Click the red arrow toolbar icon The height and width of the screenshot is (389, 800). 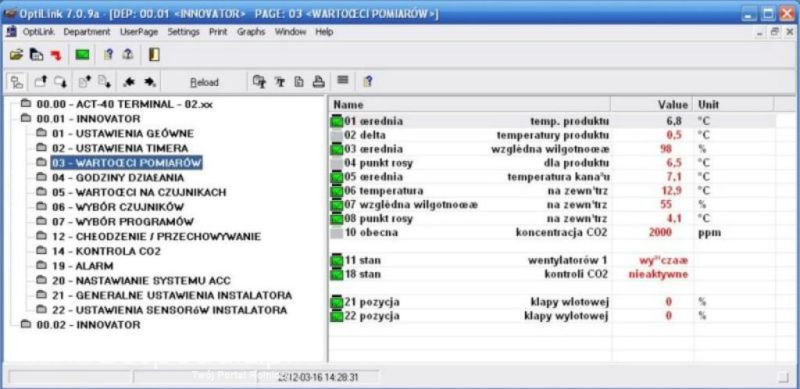click(x=56, y=55)
